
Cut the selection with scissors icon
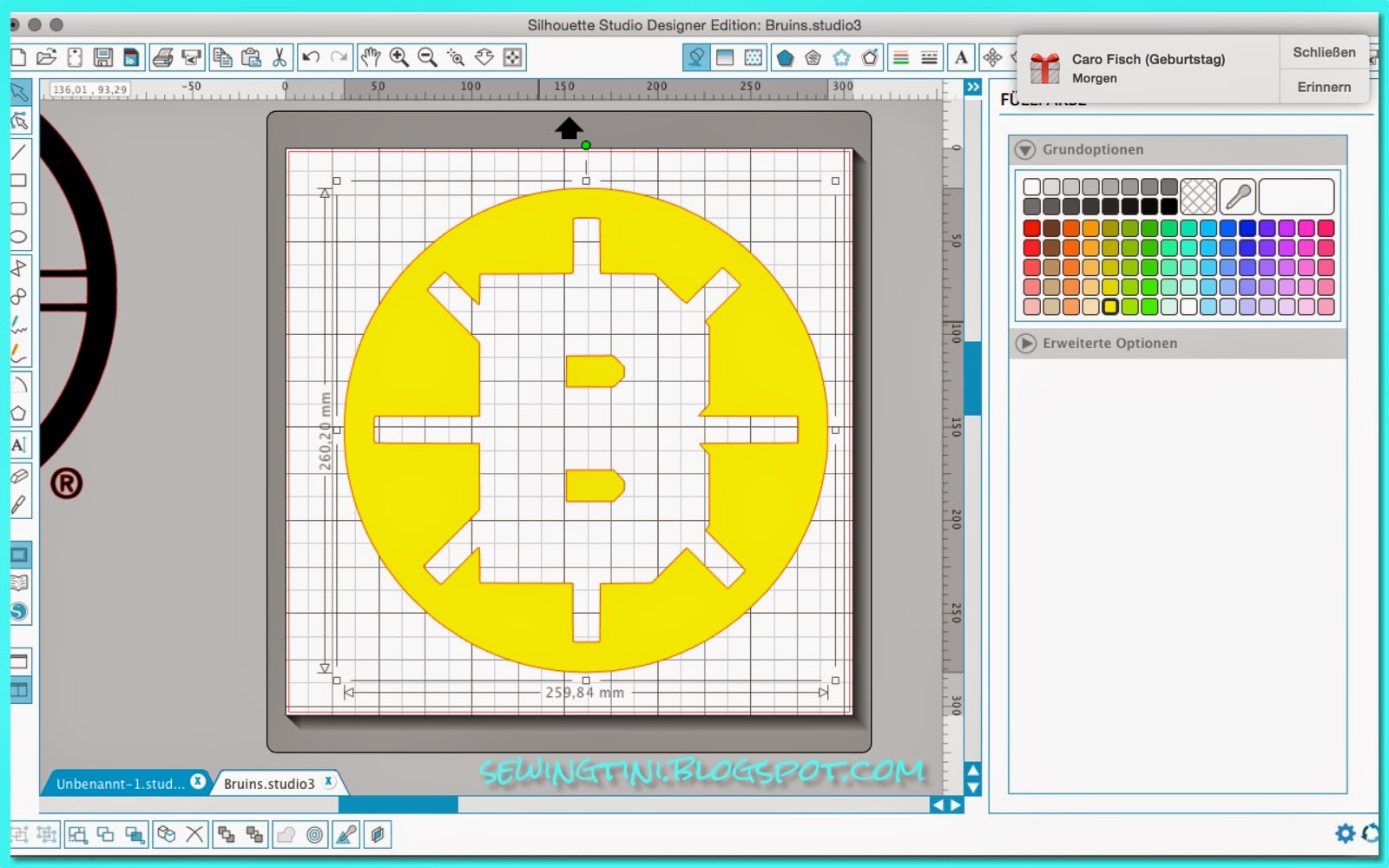click(279, 57)
